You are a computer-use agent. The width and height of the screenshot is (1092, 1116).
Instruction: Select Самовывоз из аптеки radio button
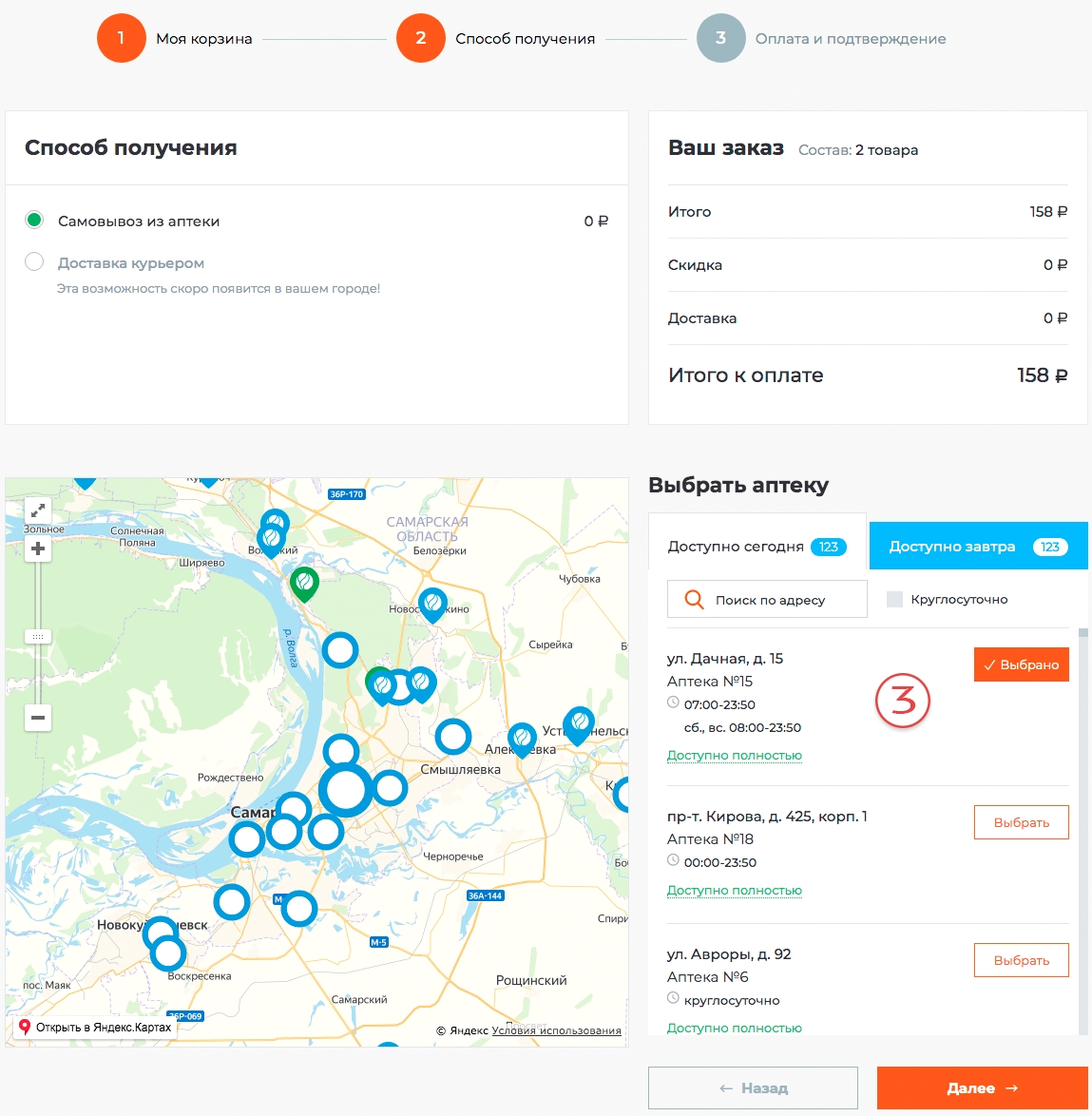(34, 221)
